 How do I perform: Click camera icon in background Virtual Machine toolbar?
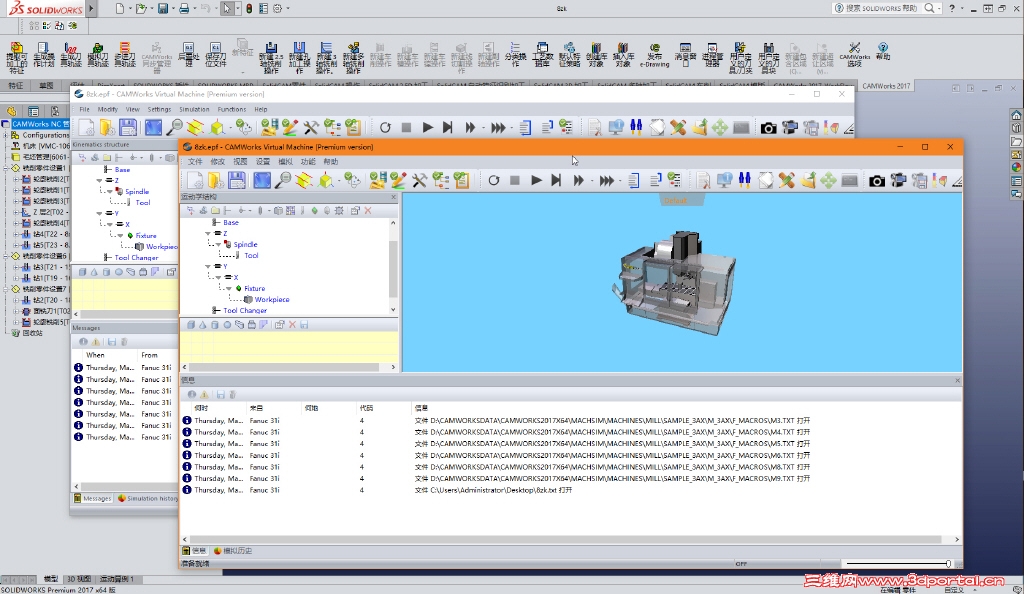click(x=769, y=128)
